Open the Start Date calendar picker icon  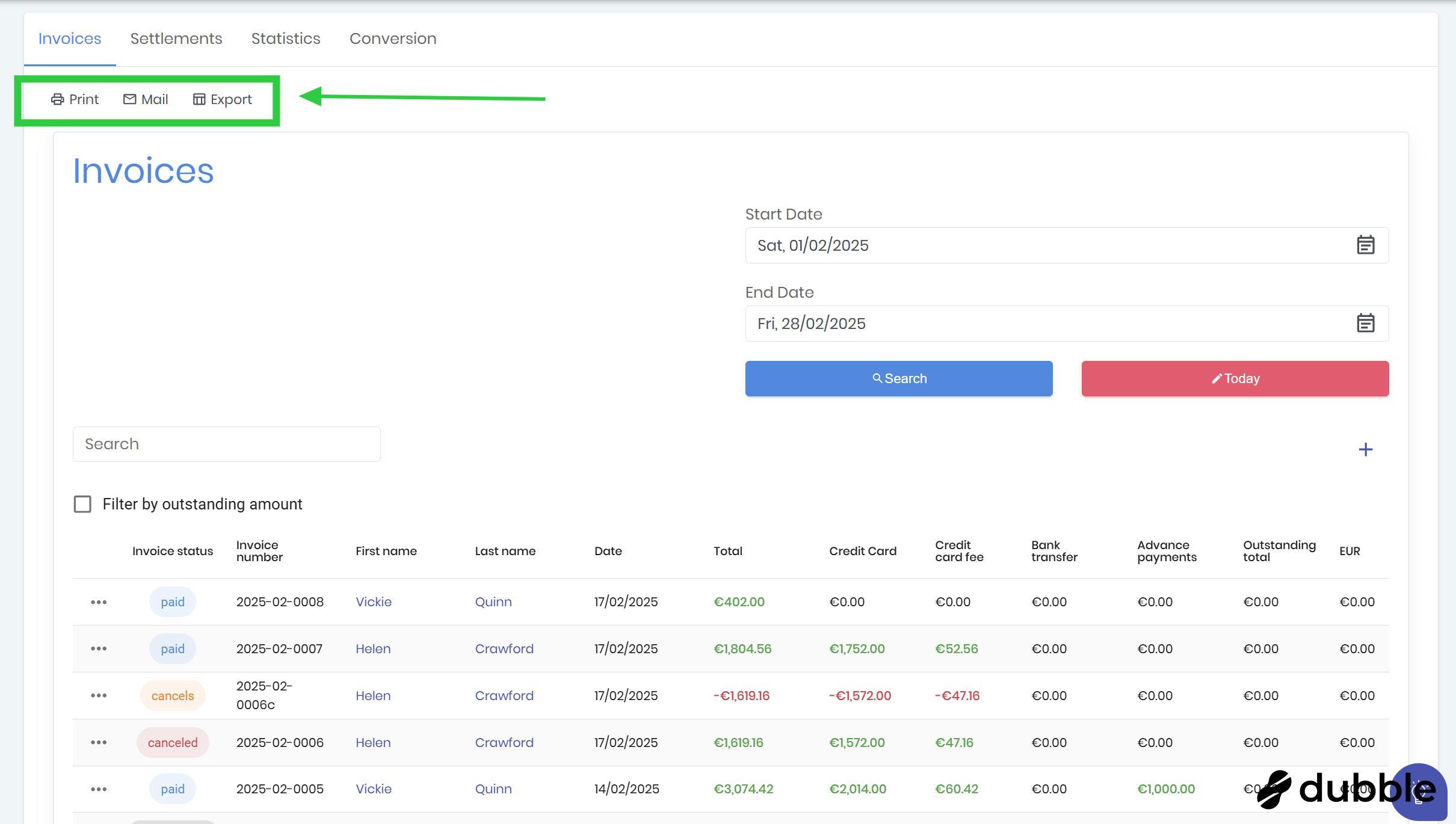coord(1365,245)
